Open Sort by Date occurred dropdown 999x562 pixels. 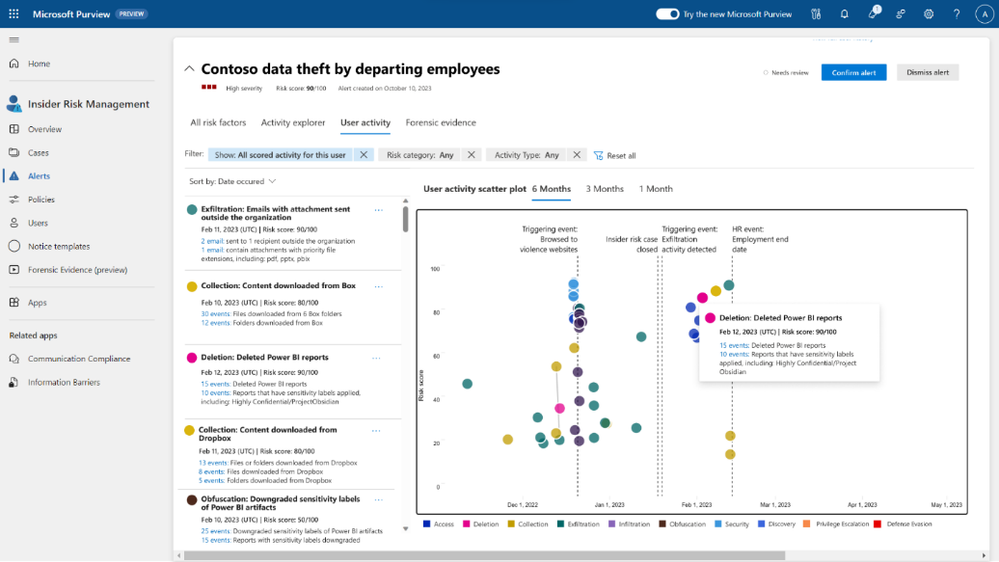click(233, 182)
